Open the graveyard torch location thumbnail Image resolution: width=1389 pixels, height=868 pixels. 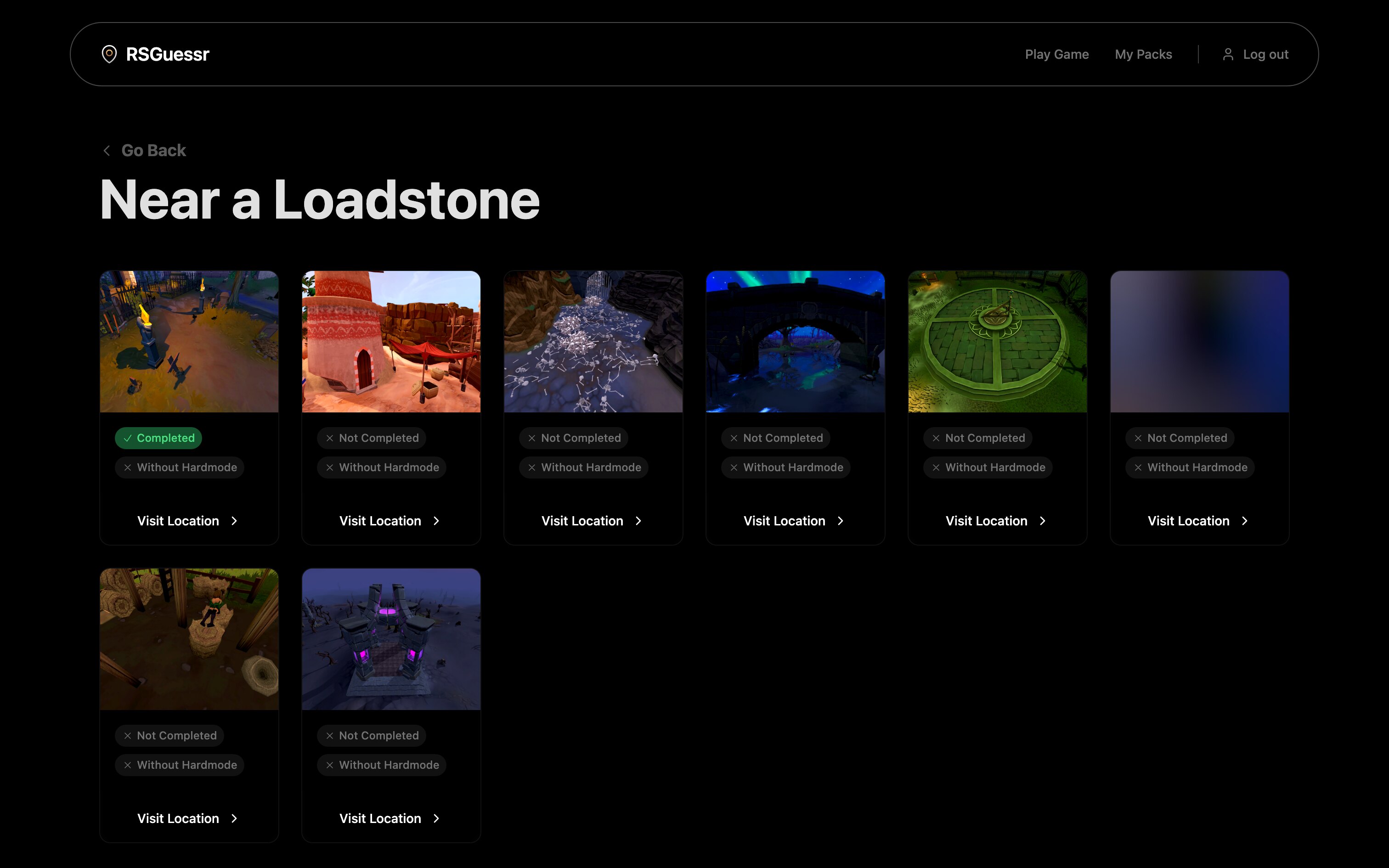(189, 342)
